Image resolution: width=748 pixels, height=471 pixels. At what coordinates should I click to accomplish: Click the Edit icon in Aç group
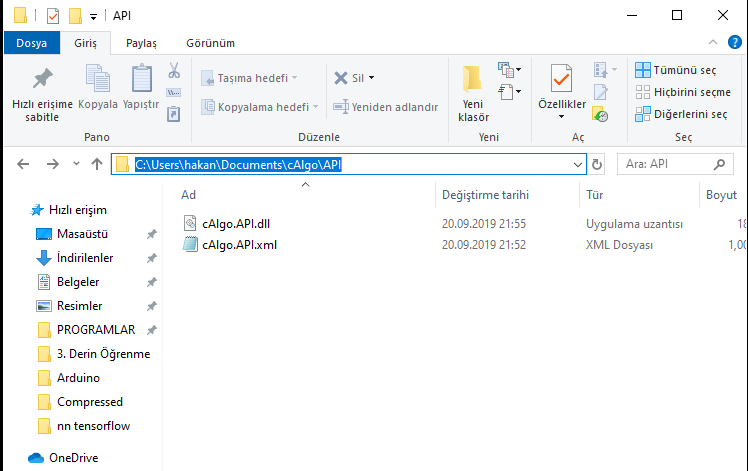[x=601, y=92]
